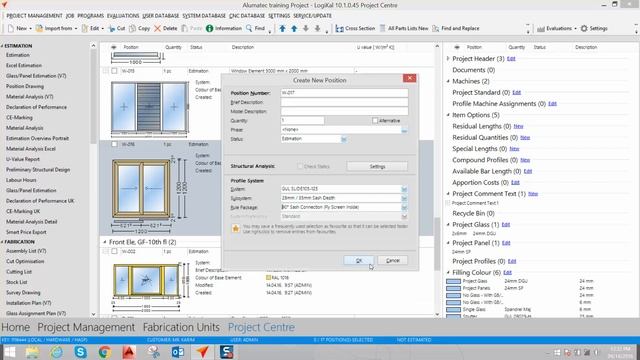Click the first blue move-up arrow icon
The width and height of the screenshot is (640, 360).
point(282,28)
